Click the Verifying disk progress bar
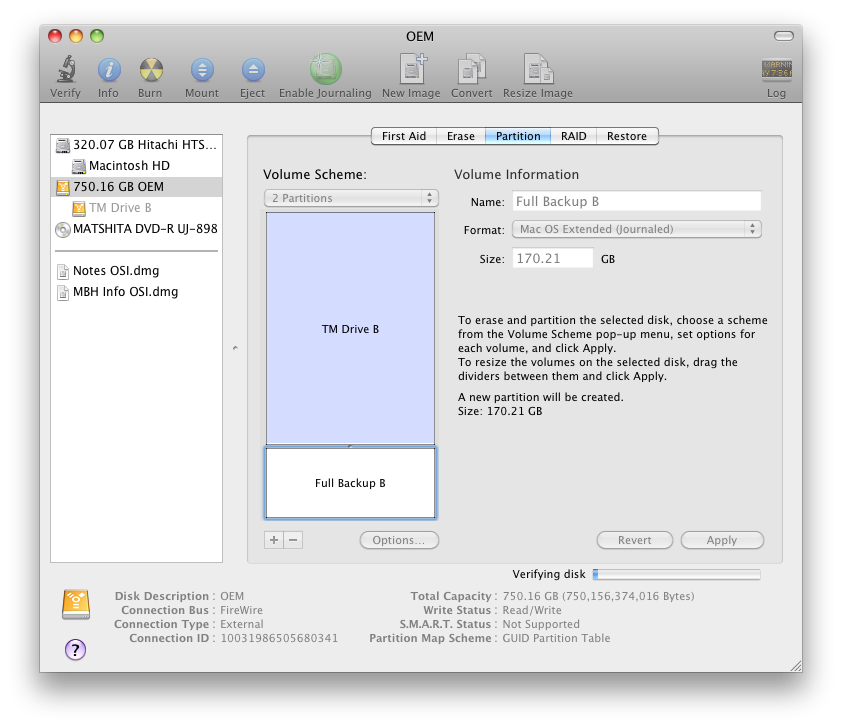The width and height of the screenshot is (842, 727). pyautogui.click(x=677, y=575)
